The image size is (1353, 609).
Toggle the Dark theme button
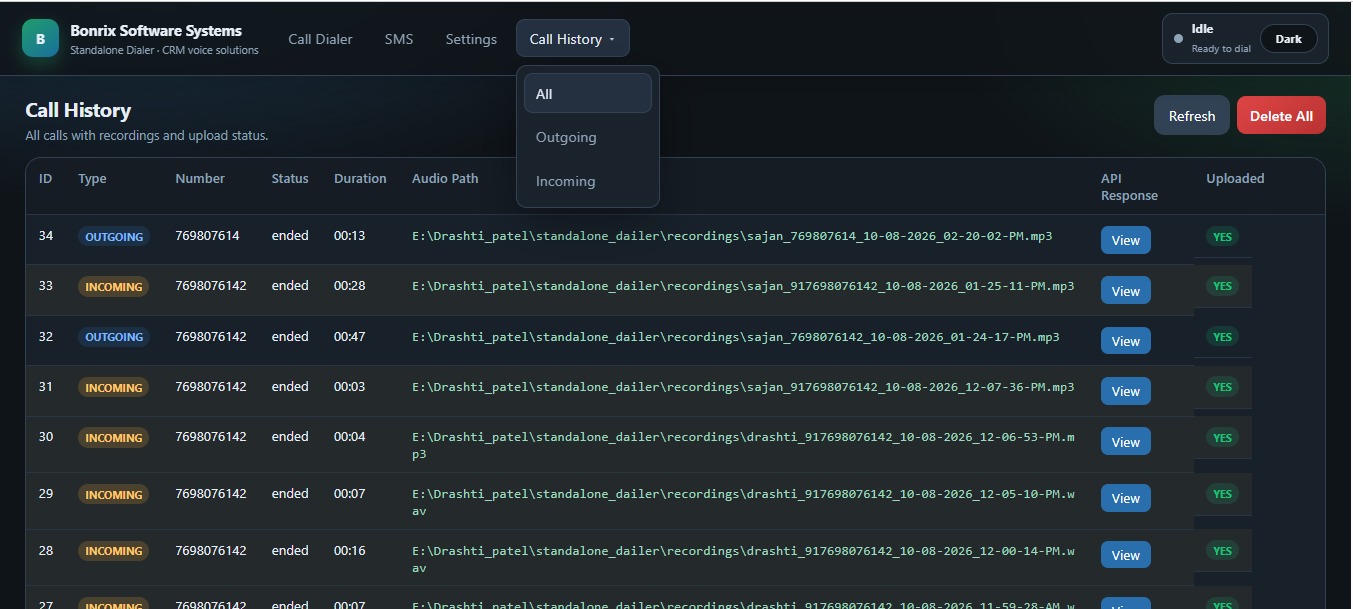pyautogui.click(x=1289, y=39)
